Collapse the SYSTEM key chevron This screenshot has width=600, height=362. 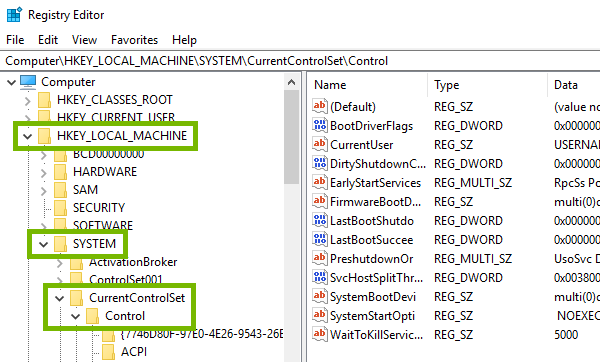(x=43, y=244)
